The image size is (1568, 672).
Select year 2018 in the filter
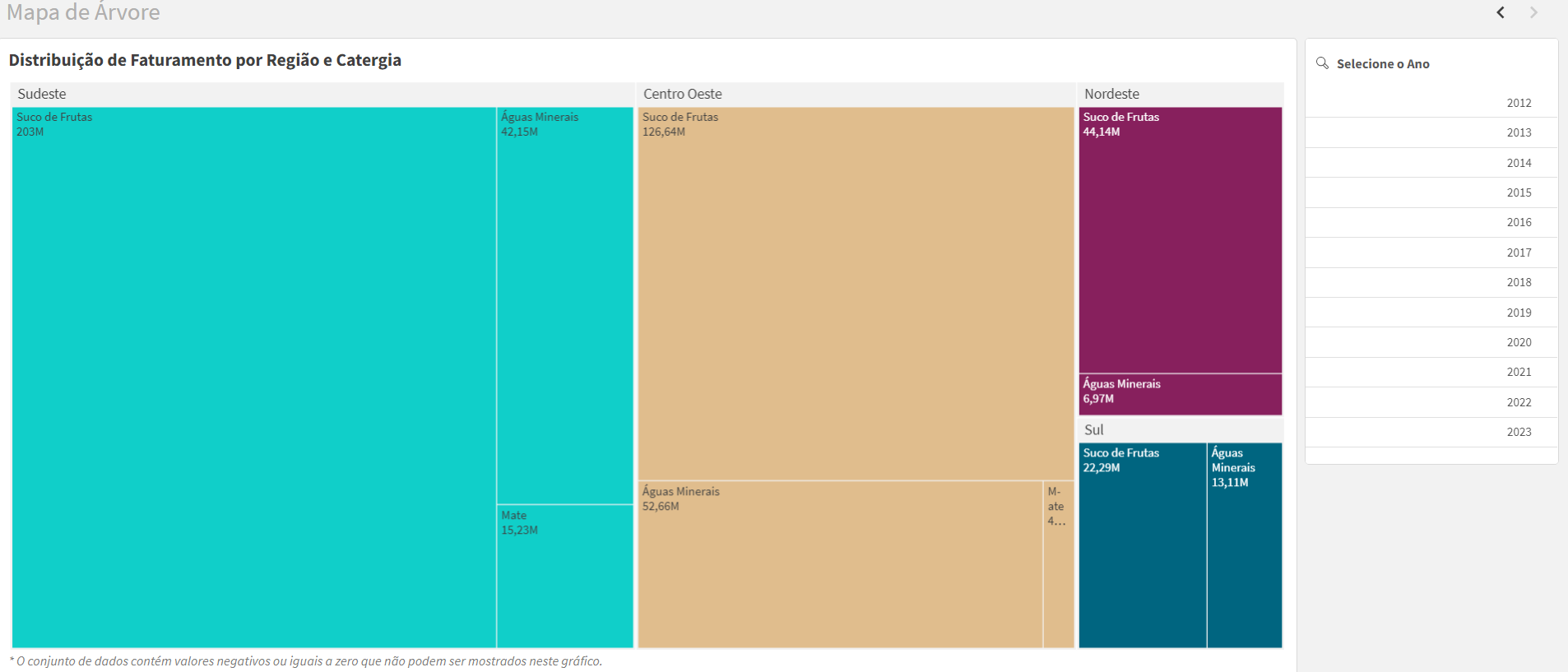(1431, 282)
